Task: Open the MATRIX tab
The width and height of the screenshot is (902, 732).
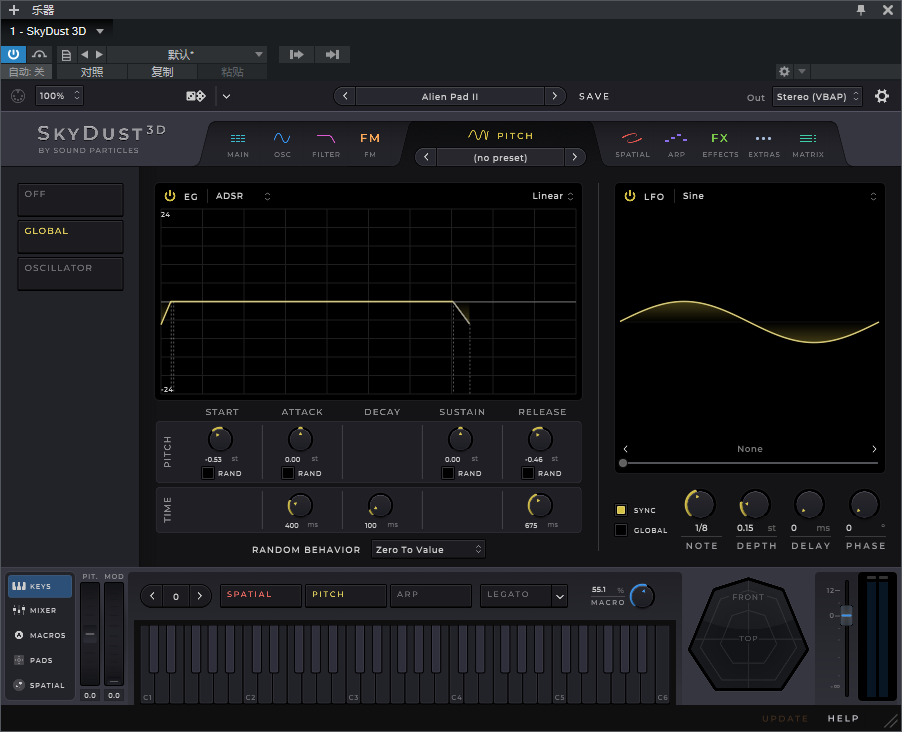Action: coord(808,145)
